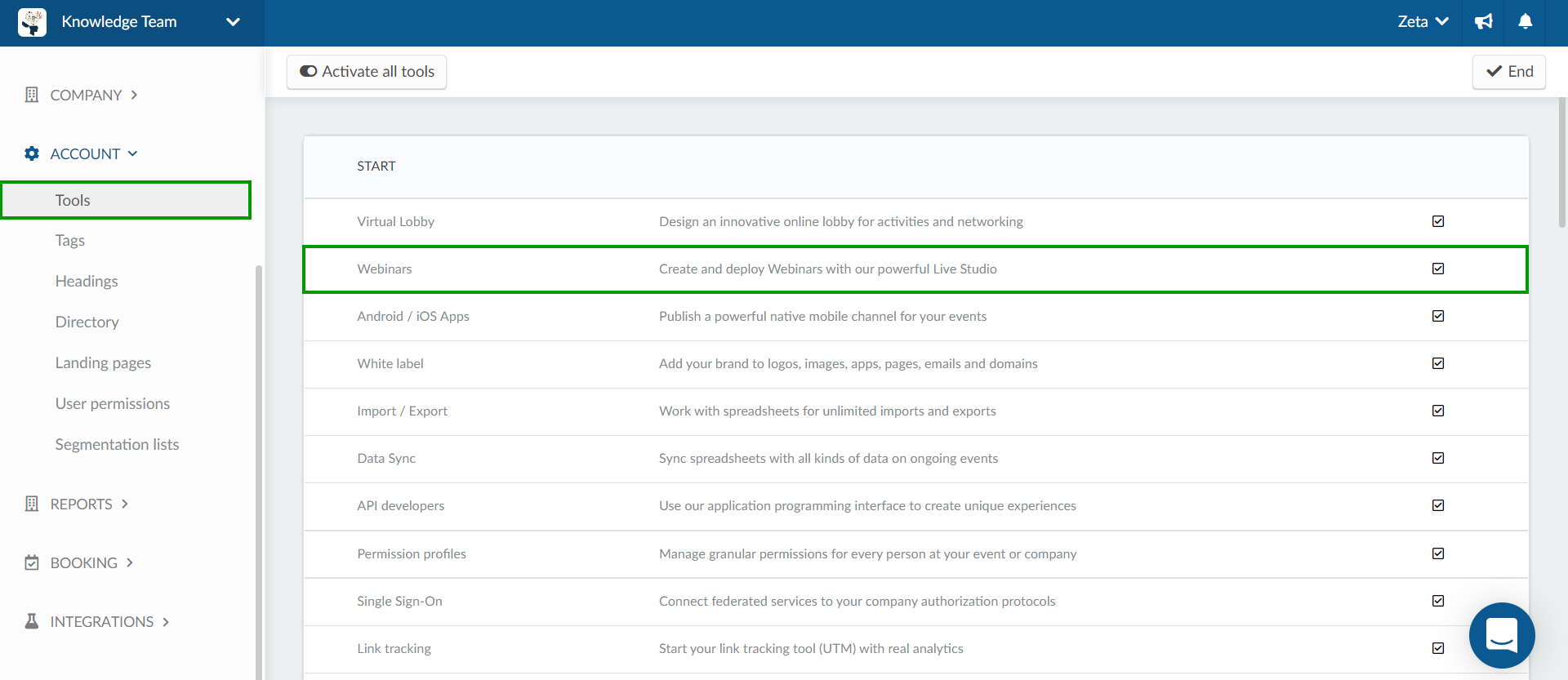This screenshot has height=680, width=1568.
Task: Click the COMPANY building icon
Action: pos(32,95)
